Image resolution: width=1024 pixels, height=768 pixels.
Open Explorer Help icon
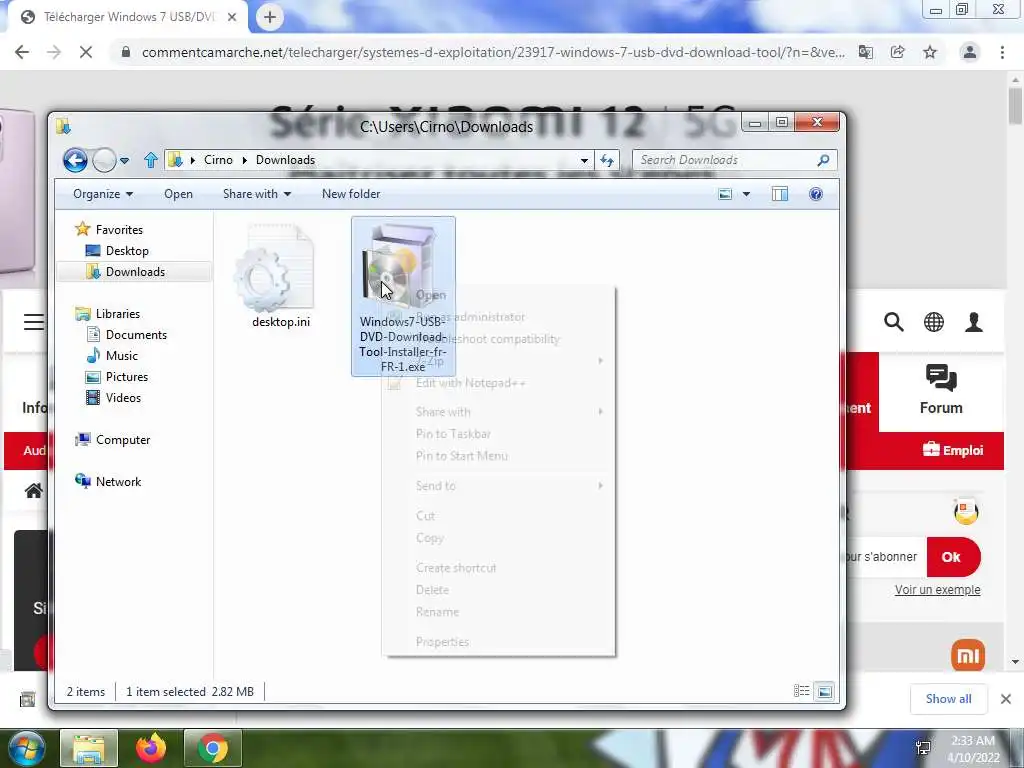816,194
